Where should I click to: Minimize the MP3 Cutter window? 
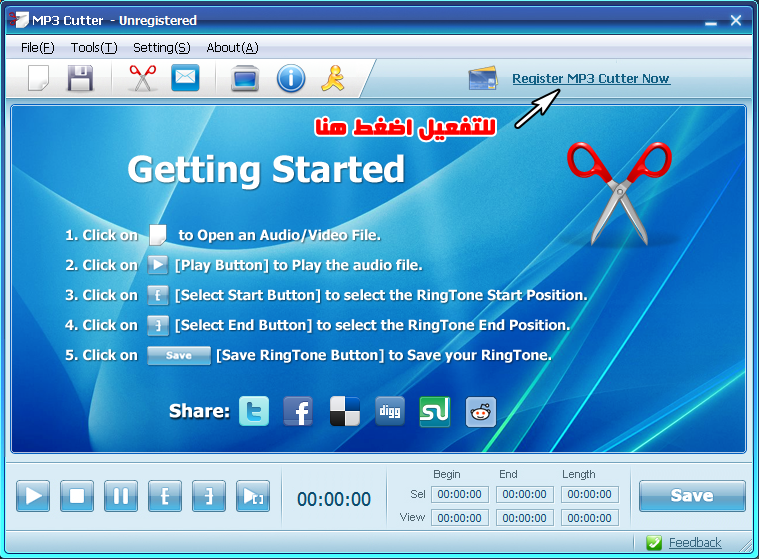pyautogui.click(x=711, y=22)
